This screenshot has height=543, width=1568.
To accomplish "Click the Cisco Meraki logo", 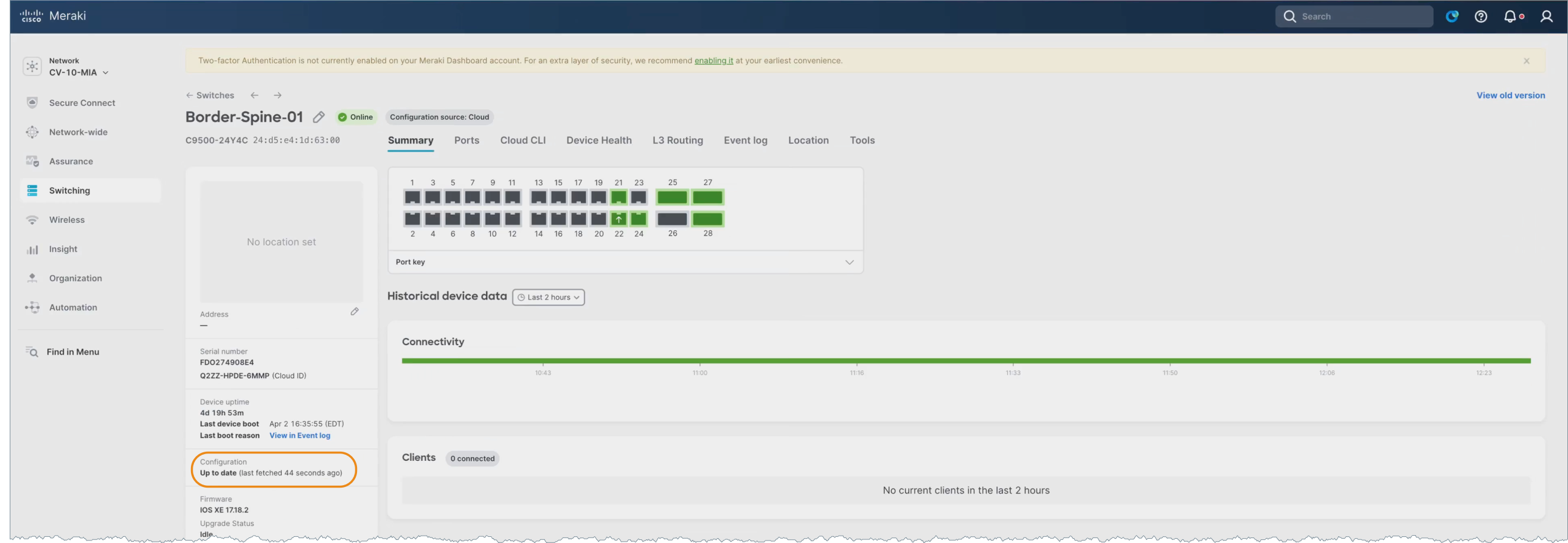I will 53,16.
